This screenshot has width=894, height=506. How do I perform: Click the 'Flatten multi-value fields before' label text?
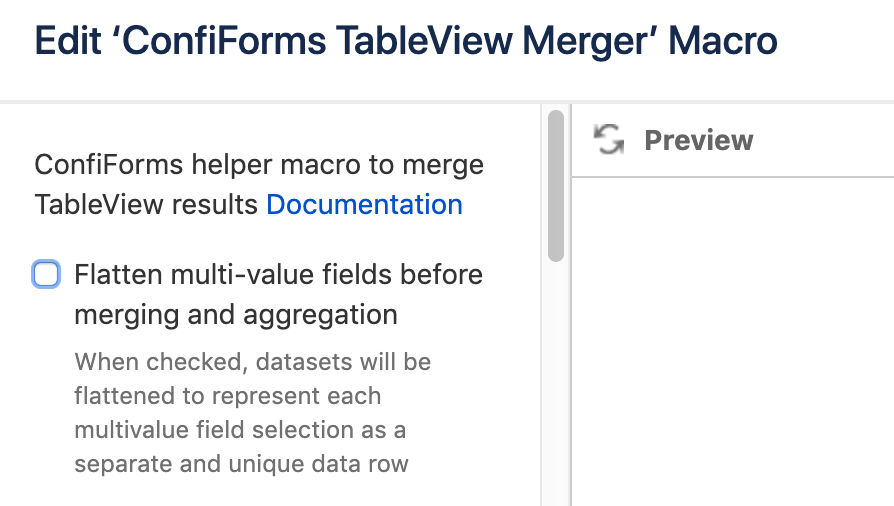(x=278, y=274)
